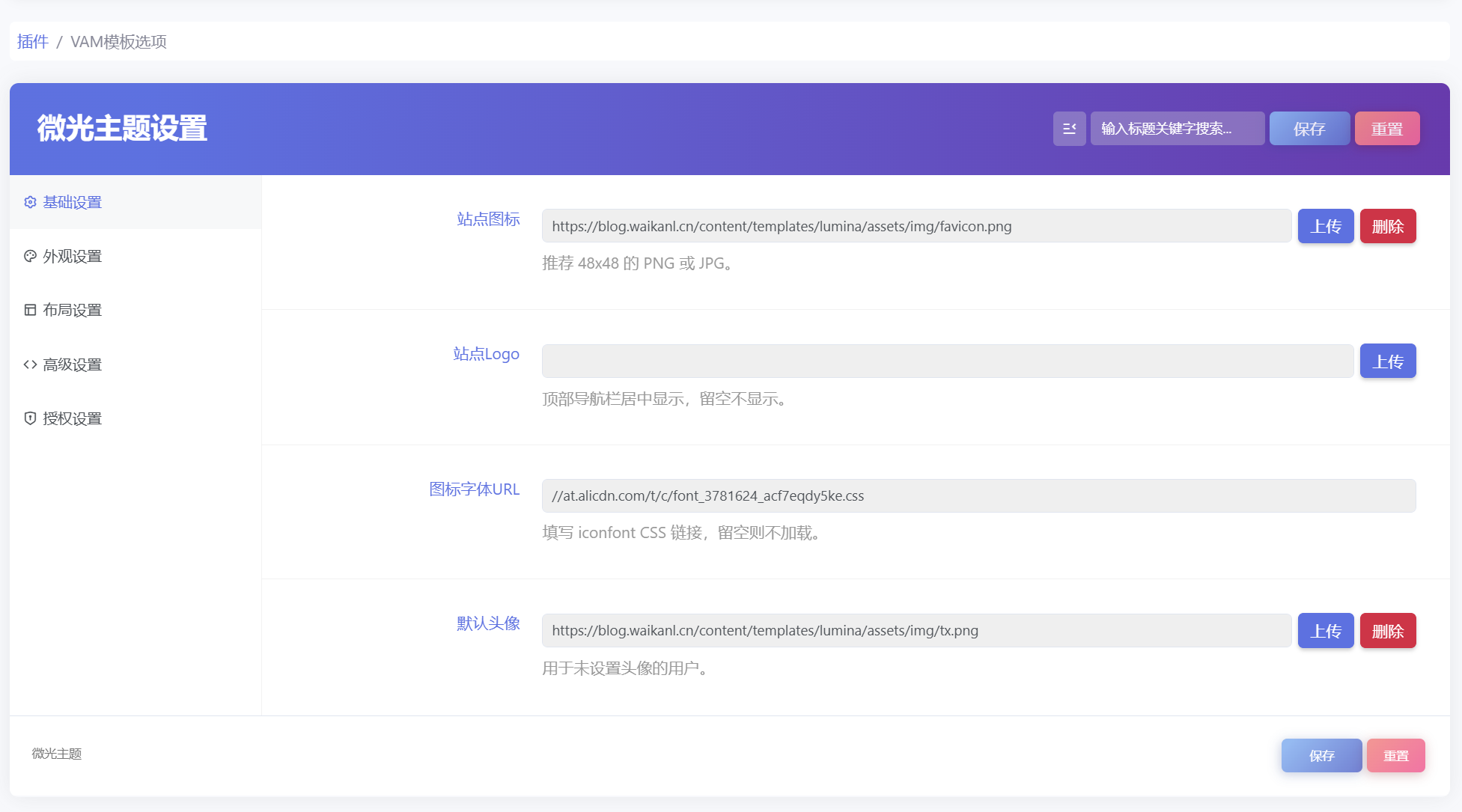Focus the keyword search field in header
This screenshot has height=812, width=1462.
(1178, 129)
